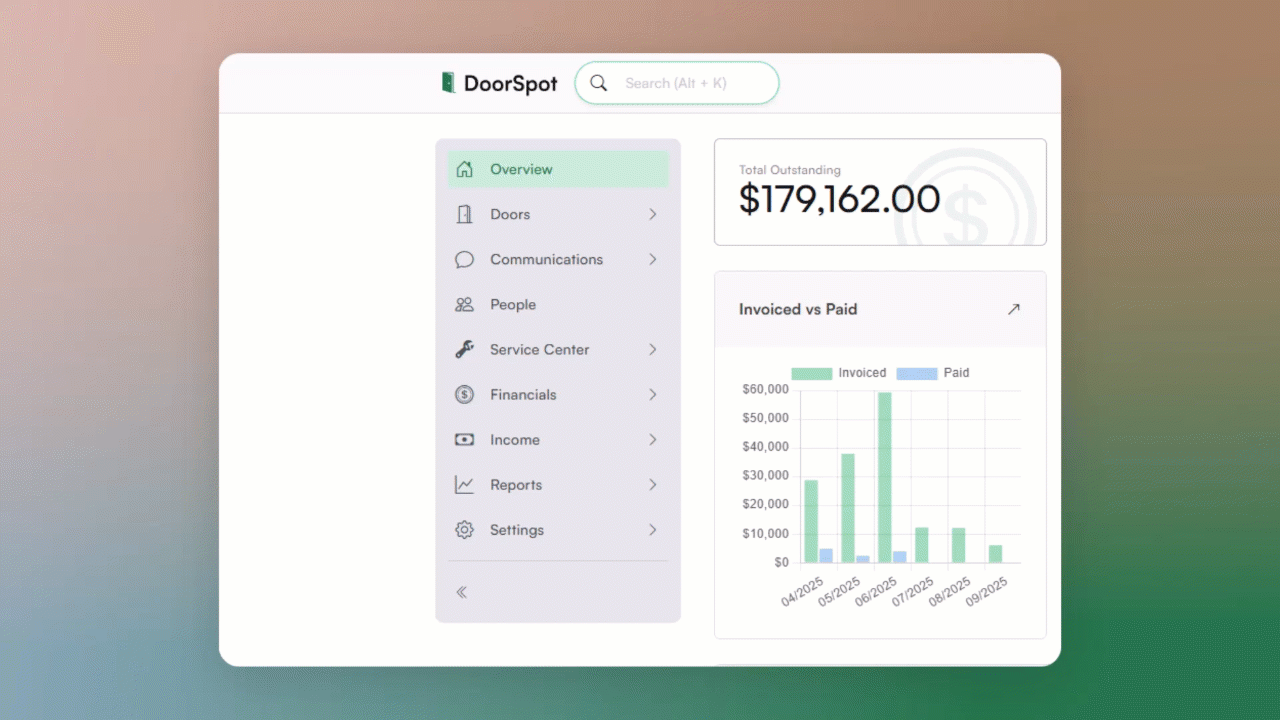This screenshot has width=1280, height=720.
Task: Expand the Financials submenu chevron
Action: 652,394
